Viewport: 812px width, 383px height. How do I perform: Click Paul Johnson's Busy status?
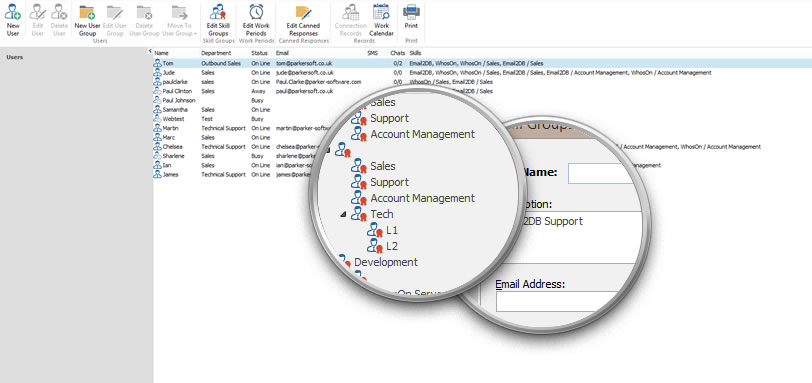pos(257,100)
